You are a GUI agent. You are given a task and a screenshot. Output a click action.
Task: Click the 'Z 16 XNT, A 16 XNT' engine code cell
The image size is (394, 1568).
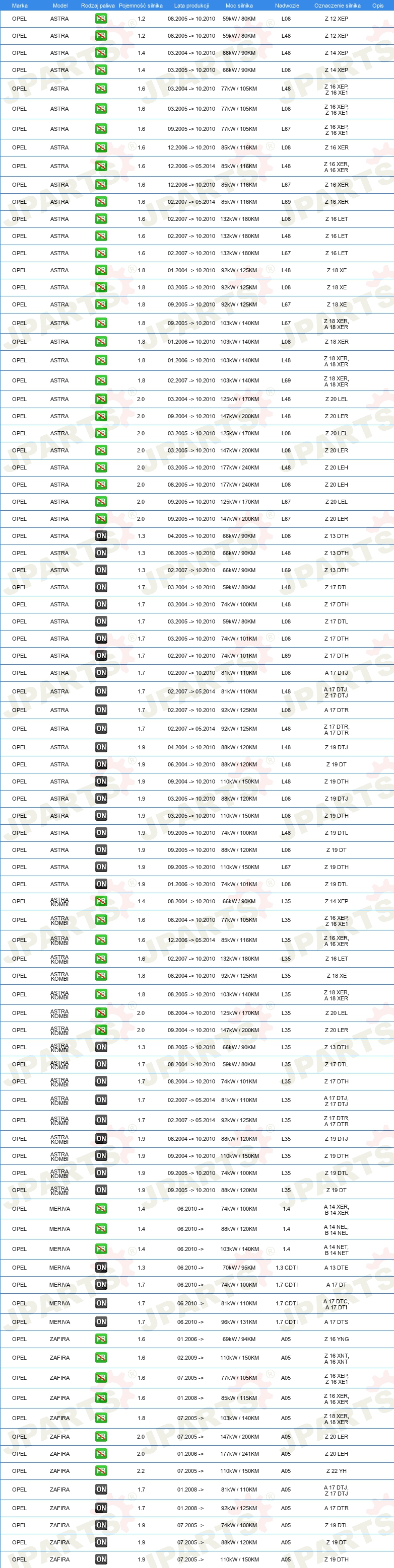(336, 1358)
